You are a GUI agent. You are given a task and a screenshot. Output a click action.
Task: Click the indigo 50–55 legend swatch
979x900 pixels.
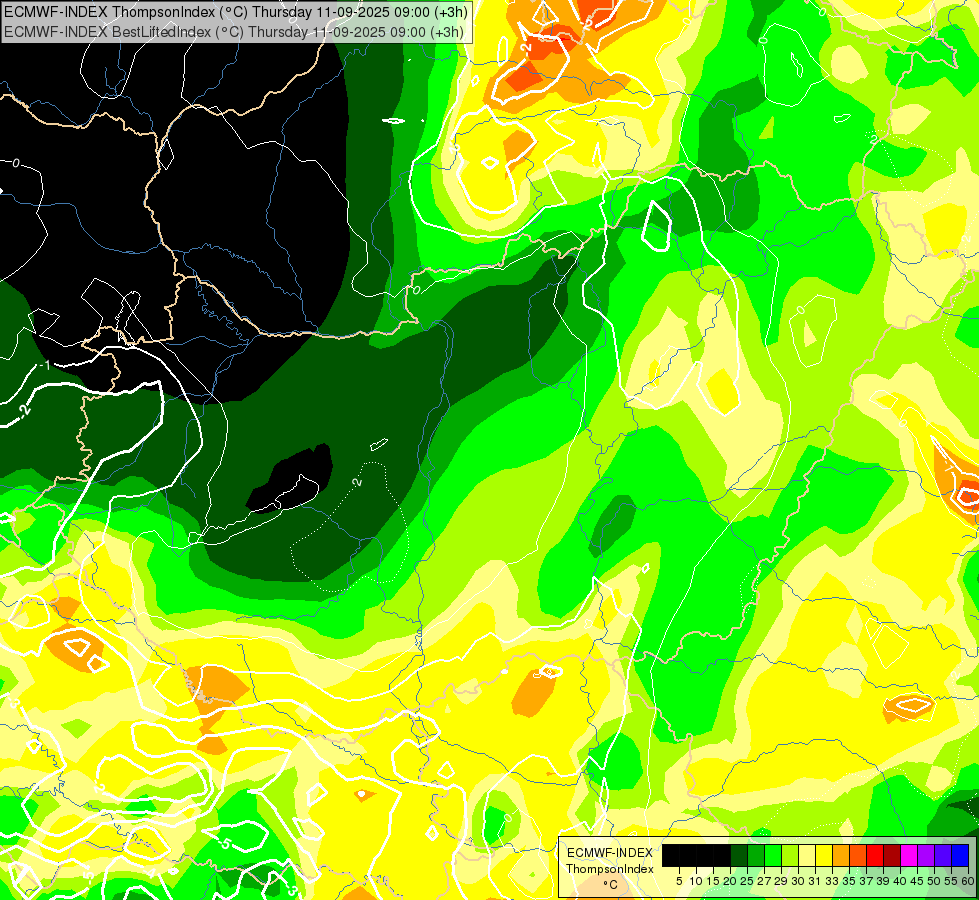click(x=943, y=856)
